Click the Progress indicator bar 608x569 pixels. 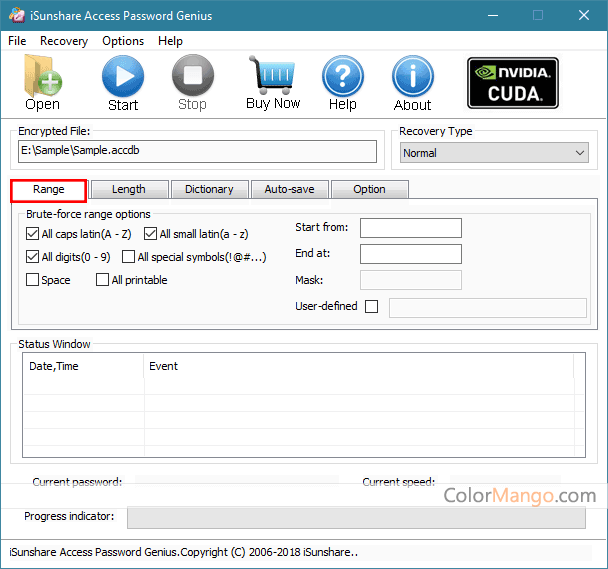(x=356, y=517)
